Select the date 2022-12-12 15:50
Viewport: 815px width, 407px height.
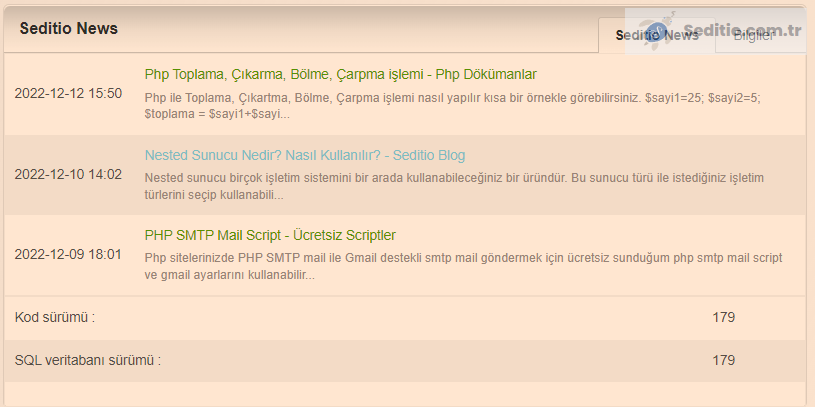(68, 94)
